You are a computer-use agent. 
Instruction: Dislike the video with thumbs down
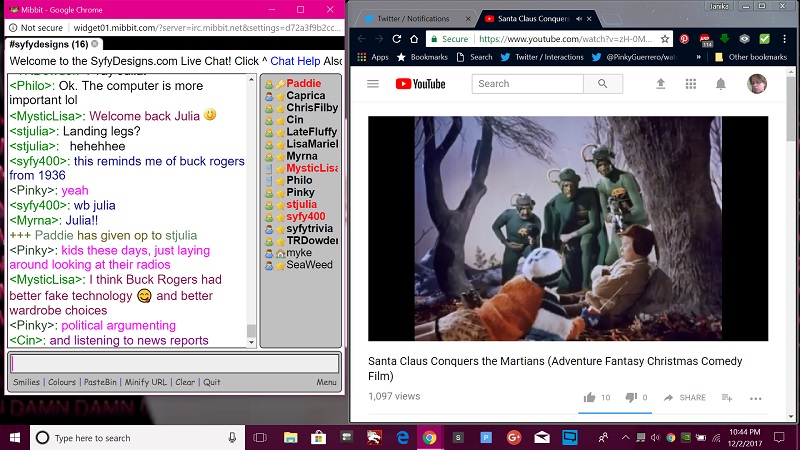631,397
